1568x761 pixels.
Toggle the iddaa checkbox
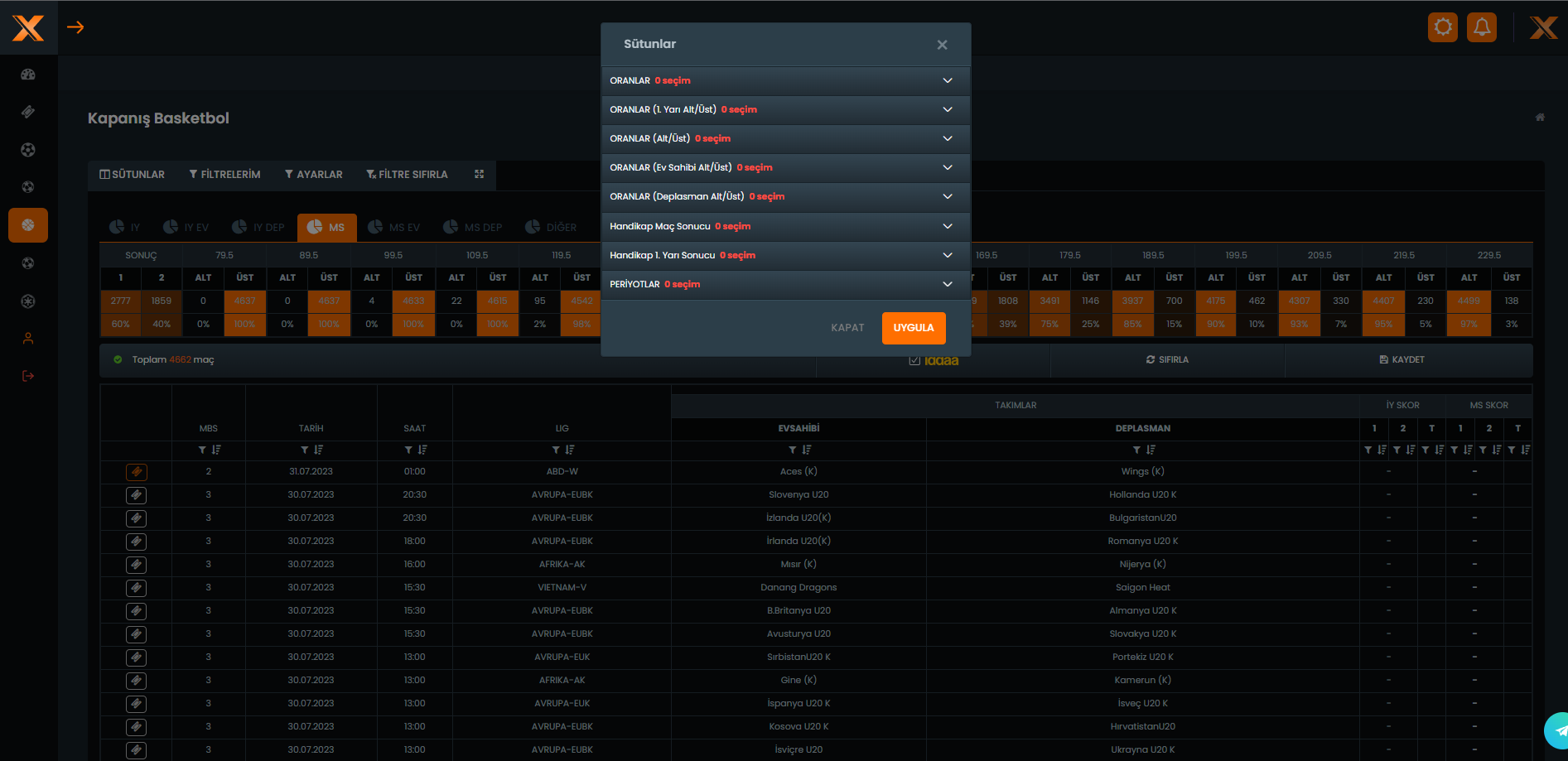[x=914, y=360]
